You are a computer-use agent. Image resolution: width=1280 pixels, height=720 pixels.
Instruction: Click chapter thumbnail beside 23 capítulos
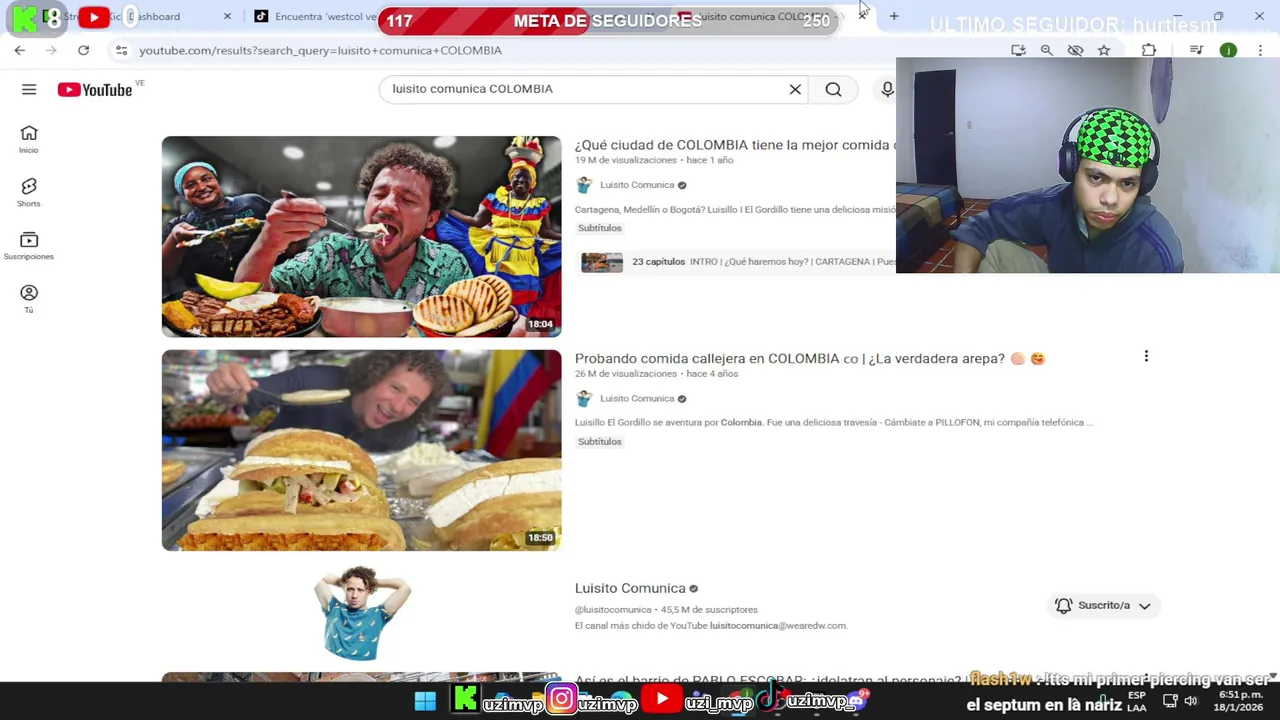(602, 262)
